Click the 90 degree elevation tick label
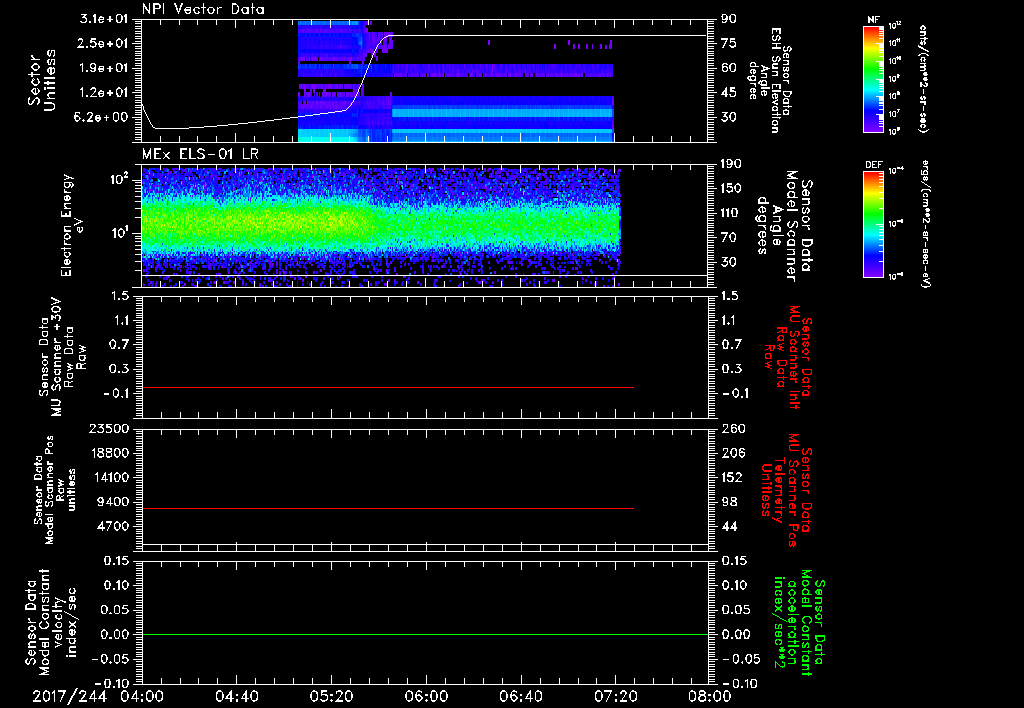The image size is (1024, 708). [729, 19]
